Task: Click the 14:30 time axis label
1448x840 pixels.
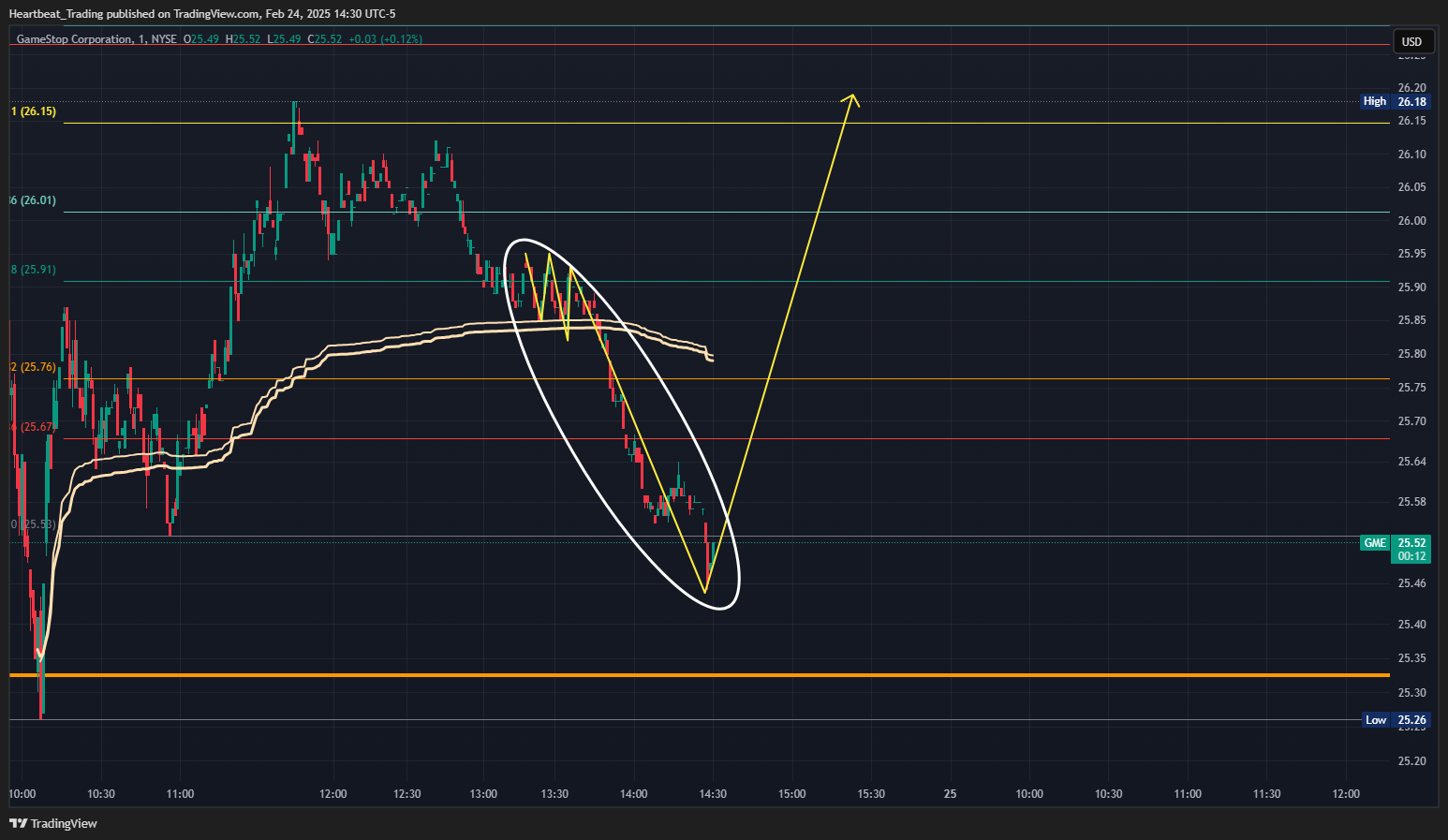Action: (x=713, y=794)
